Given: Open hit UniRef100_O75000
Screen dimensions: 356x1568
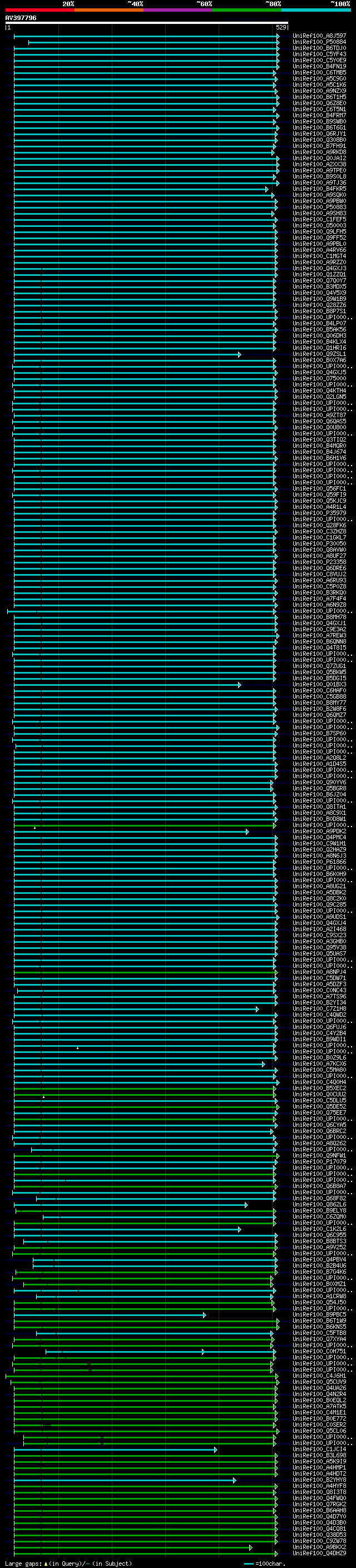Looking at the screenshot, I should tap(319, 379).
